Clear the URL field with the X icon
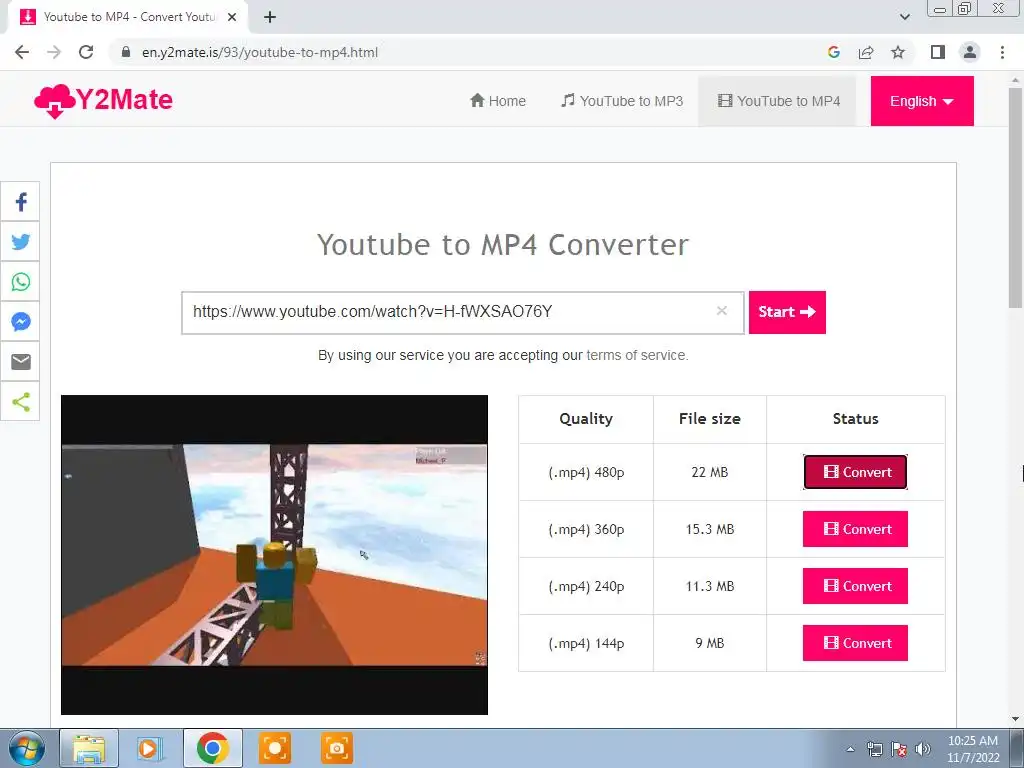This screenshot has width=1024, height=768. click(x=722, y=311)
